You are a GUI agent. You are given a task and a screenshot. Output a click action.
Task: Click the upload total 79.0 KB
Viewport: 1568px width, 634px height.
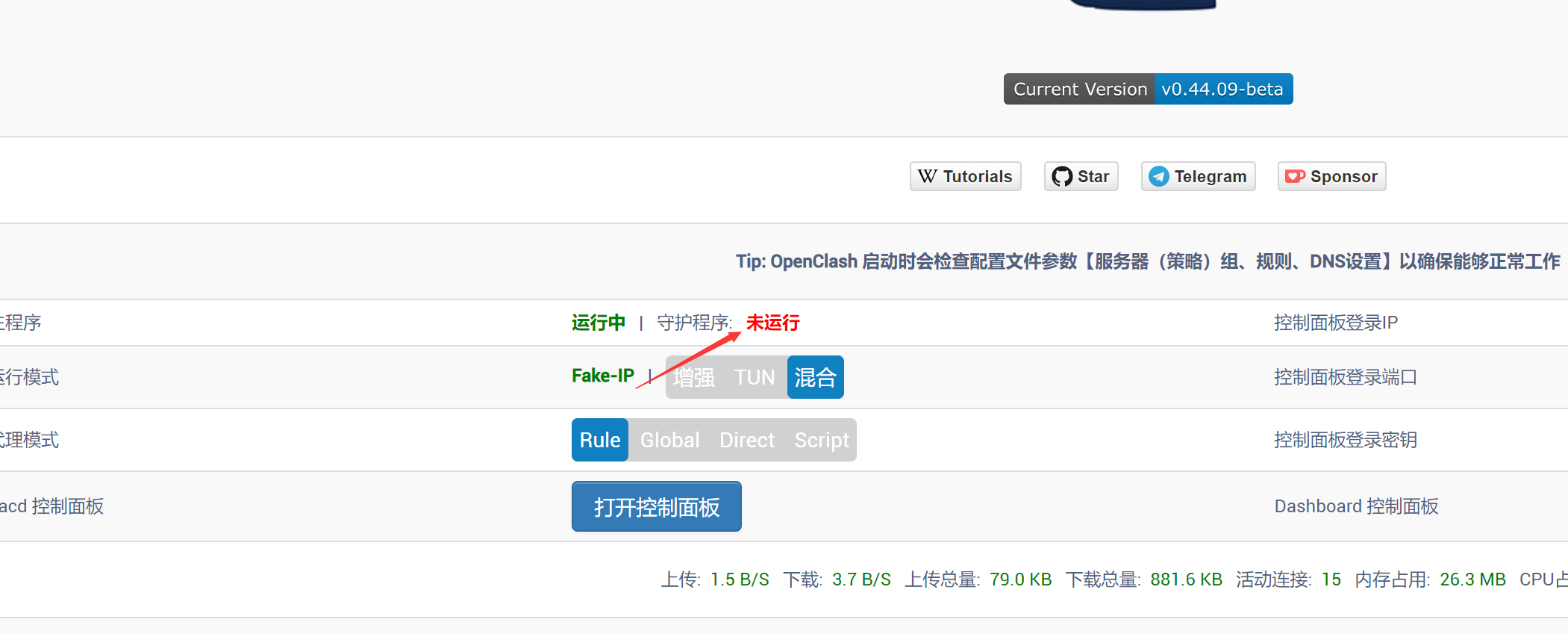[x=1020, y=579]
